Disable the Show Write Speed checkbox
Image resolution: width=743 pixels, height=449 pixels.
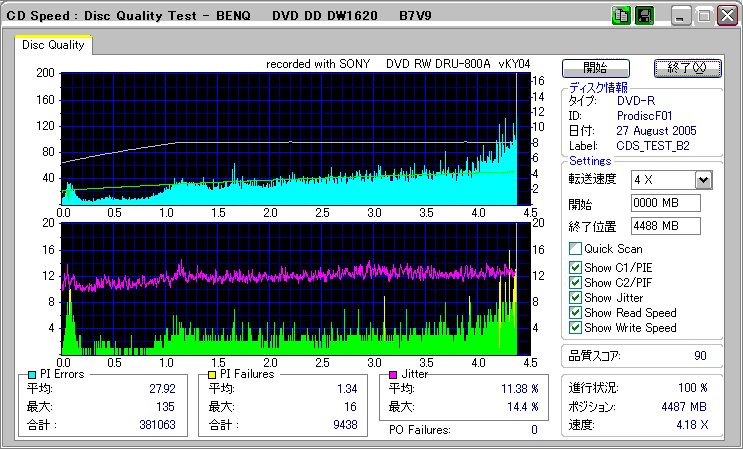click(575, 328)
